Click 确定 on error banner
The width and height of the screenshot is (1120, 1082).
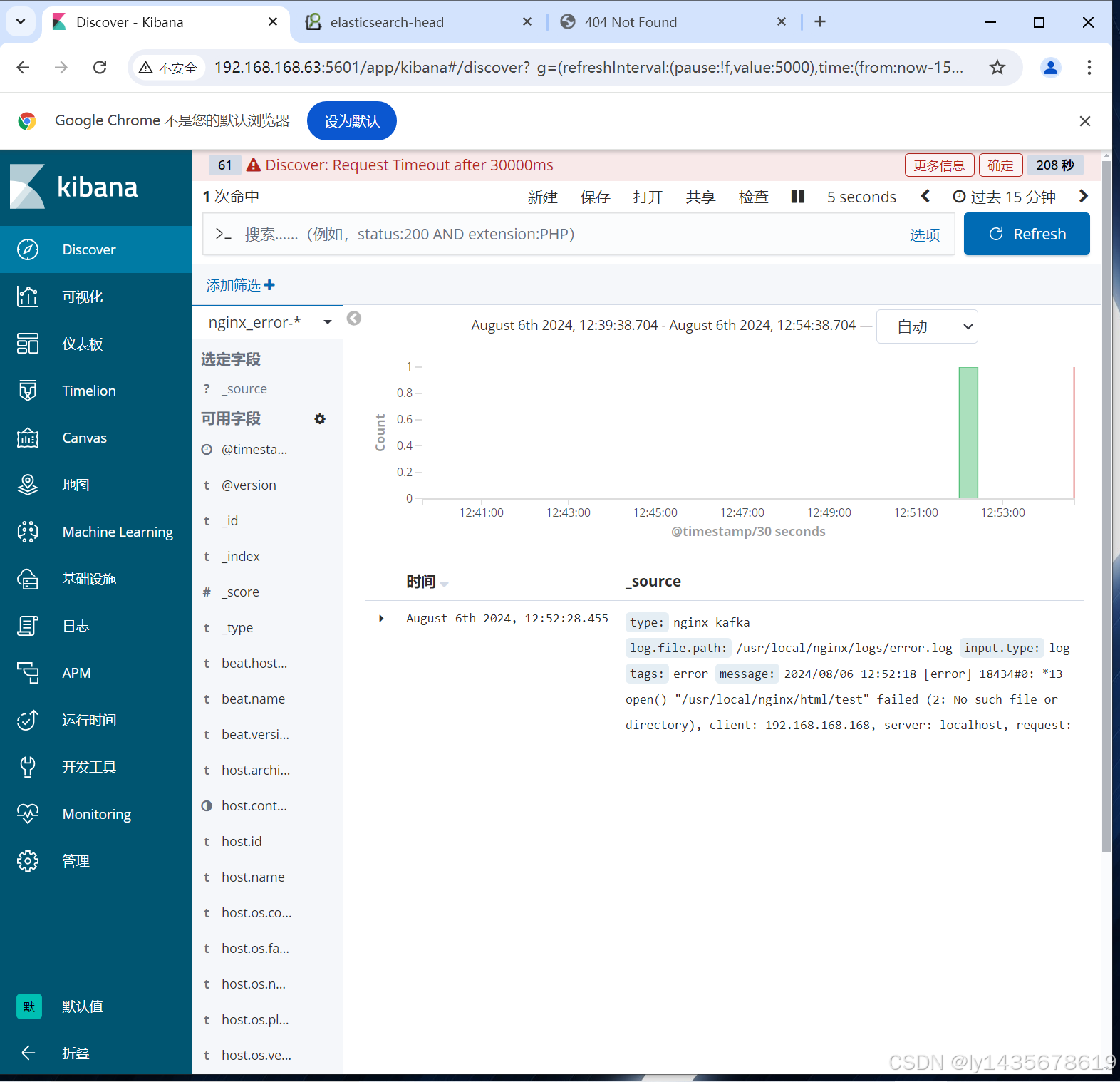pyautogui.click(x=1000, y=165)
